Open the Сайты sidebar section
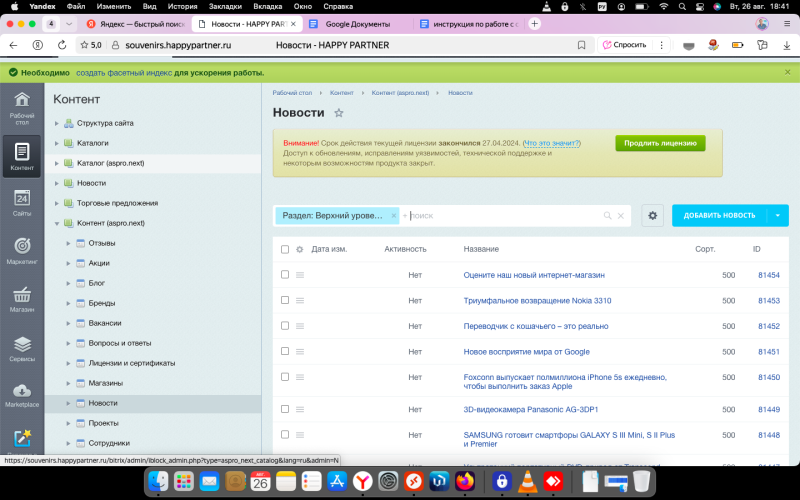 [21, 203]
